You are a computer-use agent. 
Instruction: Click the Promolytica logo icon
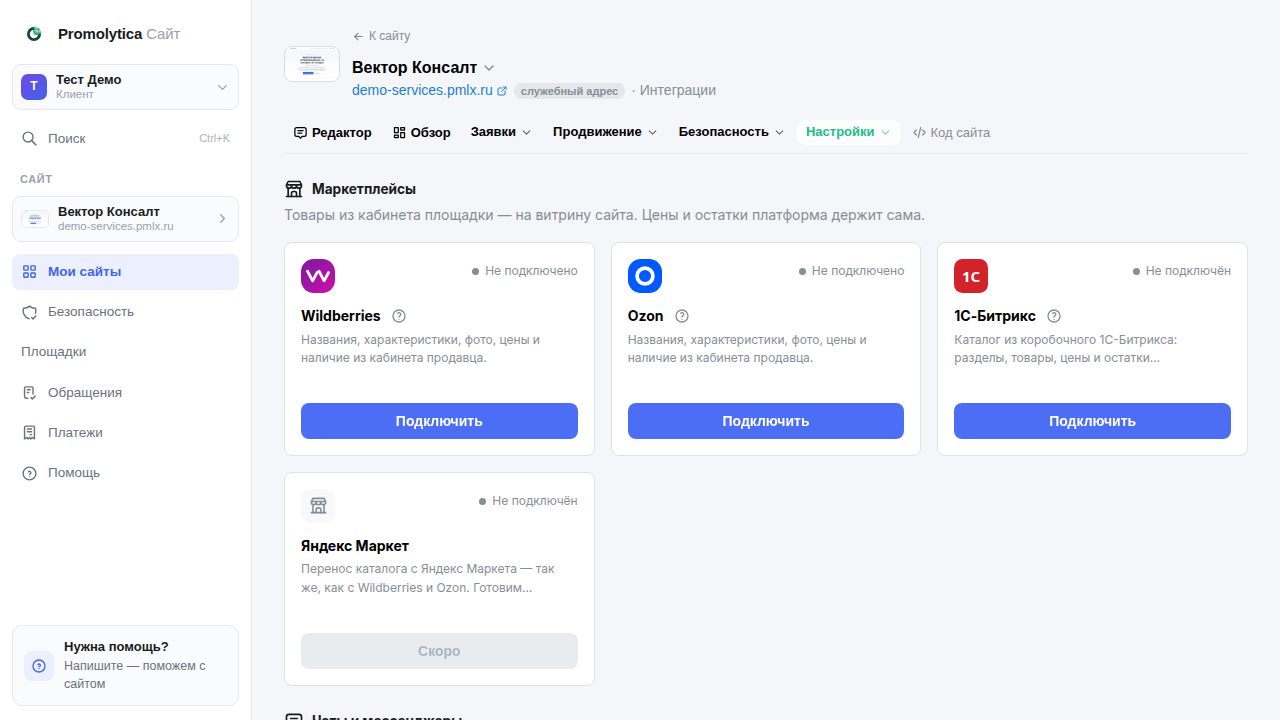tap(34, 34)
